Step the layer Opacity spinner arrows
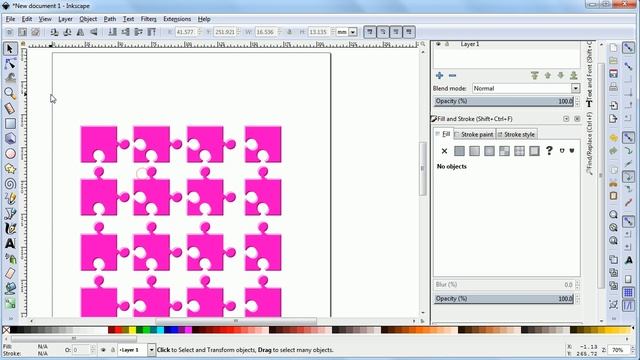The image size is (640, 360). (577, 102)
